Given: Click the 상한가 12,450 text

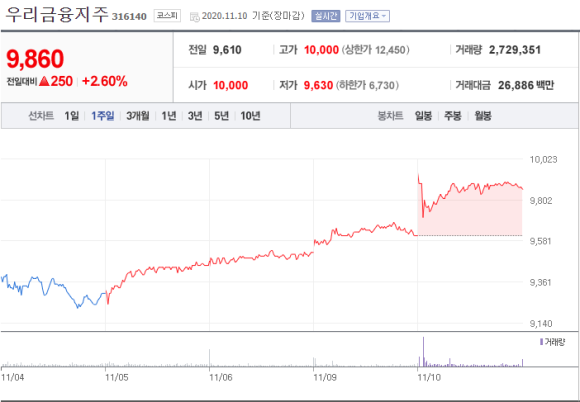Looking at the screenshot, I should (x=375, y=50).
